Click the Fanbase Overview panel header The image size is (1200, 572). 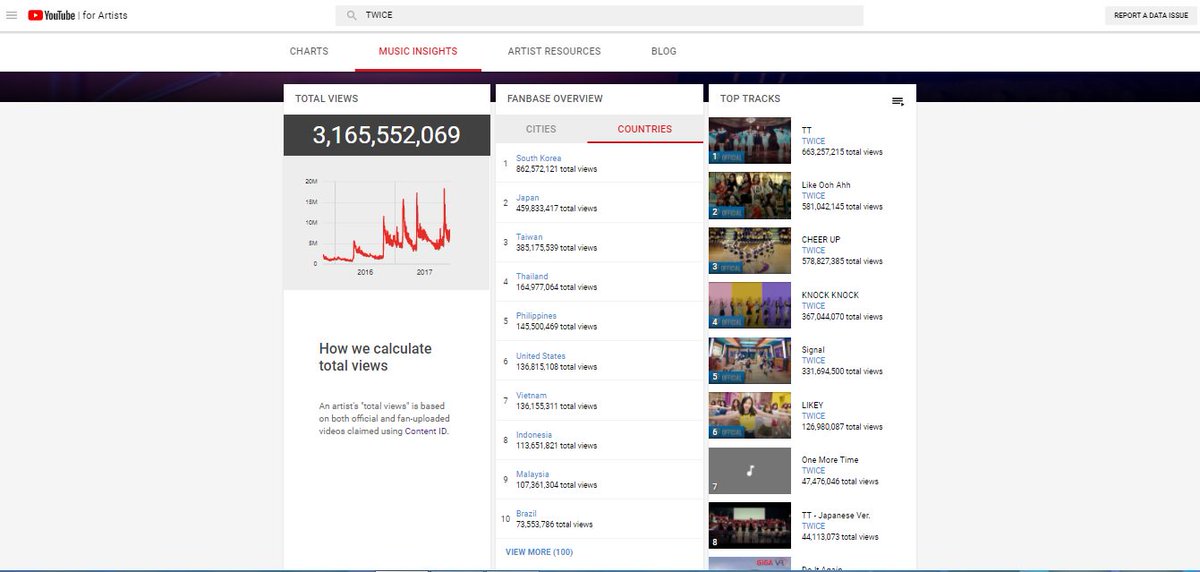pyautogui.click(x=555, y=99)
